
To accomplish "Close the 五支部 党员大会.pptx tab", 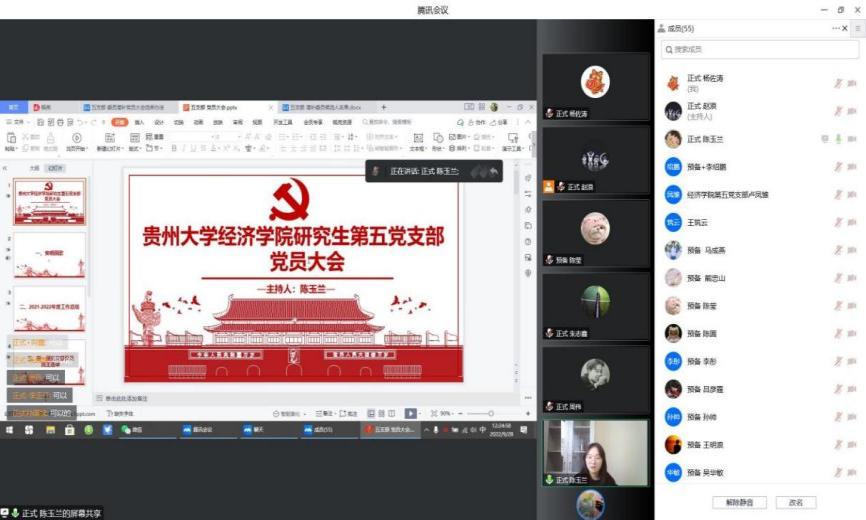I will [x=271, y=108].
